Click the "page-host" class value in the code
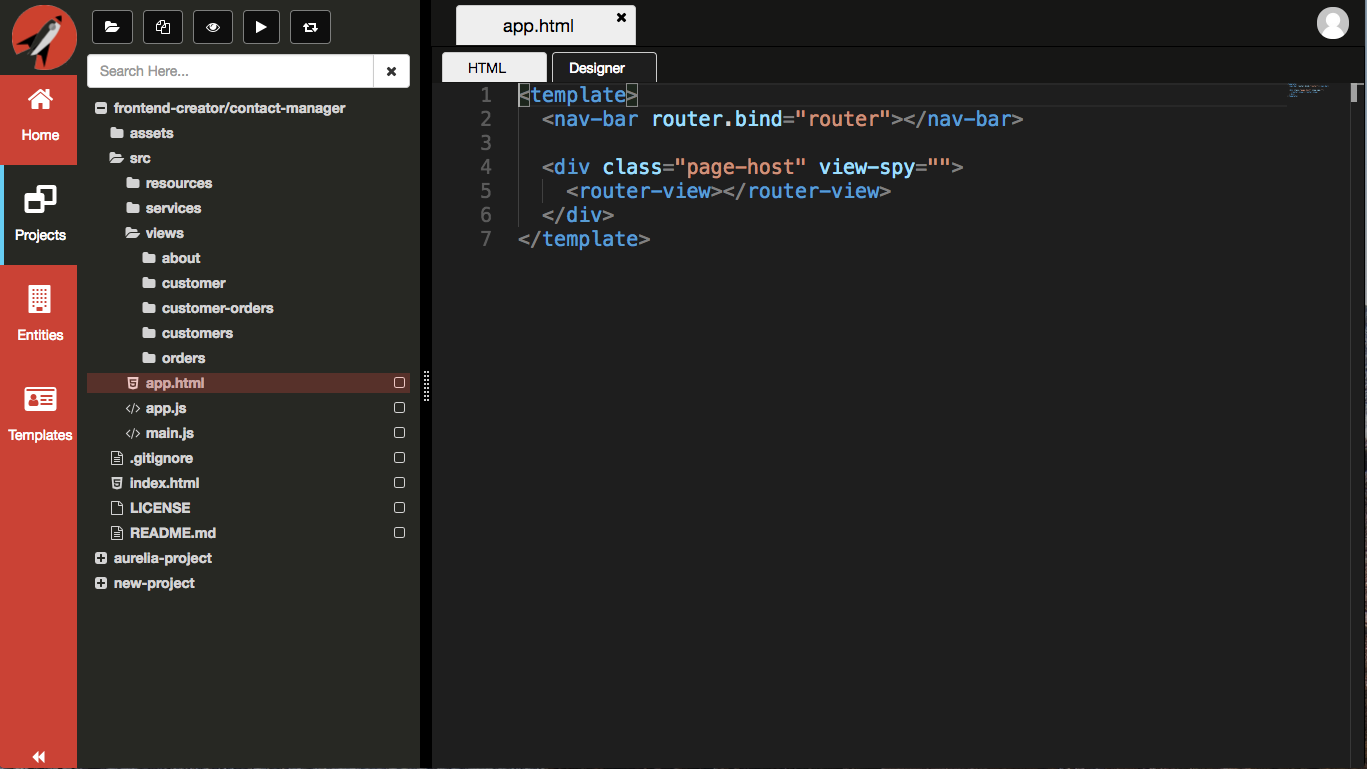 point(741,167)
